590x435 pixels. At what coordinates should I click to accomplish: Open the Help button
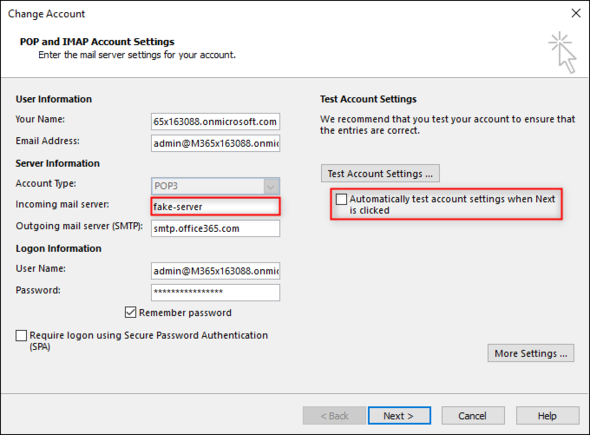click(x=547, y=416)
